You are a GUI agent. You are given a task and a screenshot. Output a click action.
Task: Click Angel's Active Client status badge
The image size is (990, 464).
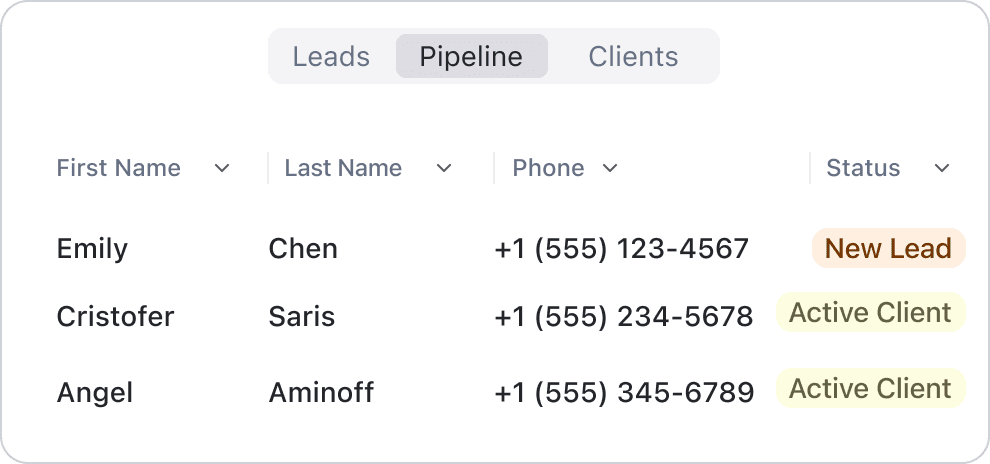(x=870, y=389)
